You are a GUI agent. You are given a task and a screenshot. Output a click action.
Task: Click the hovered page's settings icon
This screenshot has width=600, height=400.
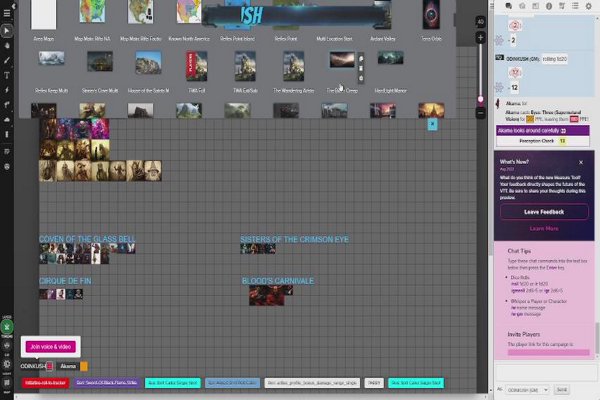(361, 78)
